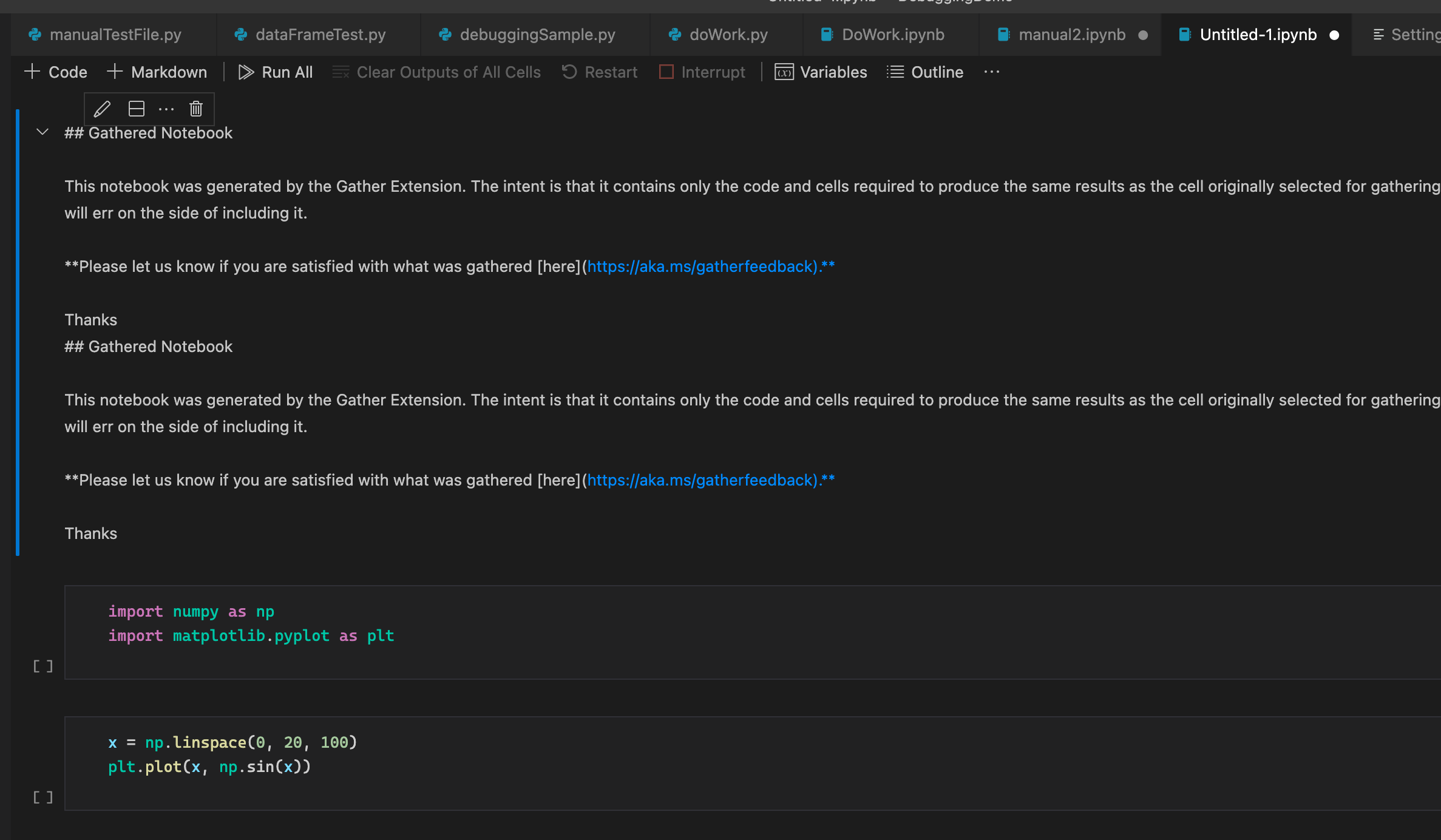Open the first gatherfeedback link
Image resolution: width=1441 pixels, height=840 pixels.
[x=702, y=266]
